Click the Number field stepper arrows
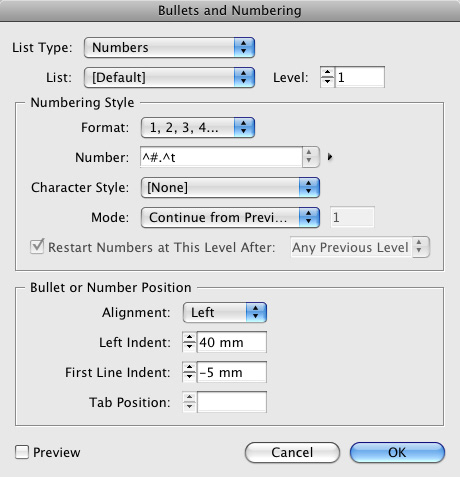The height and width of the screenshot is (477, 460). (310, 157)
